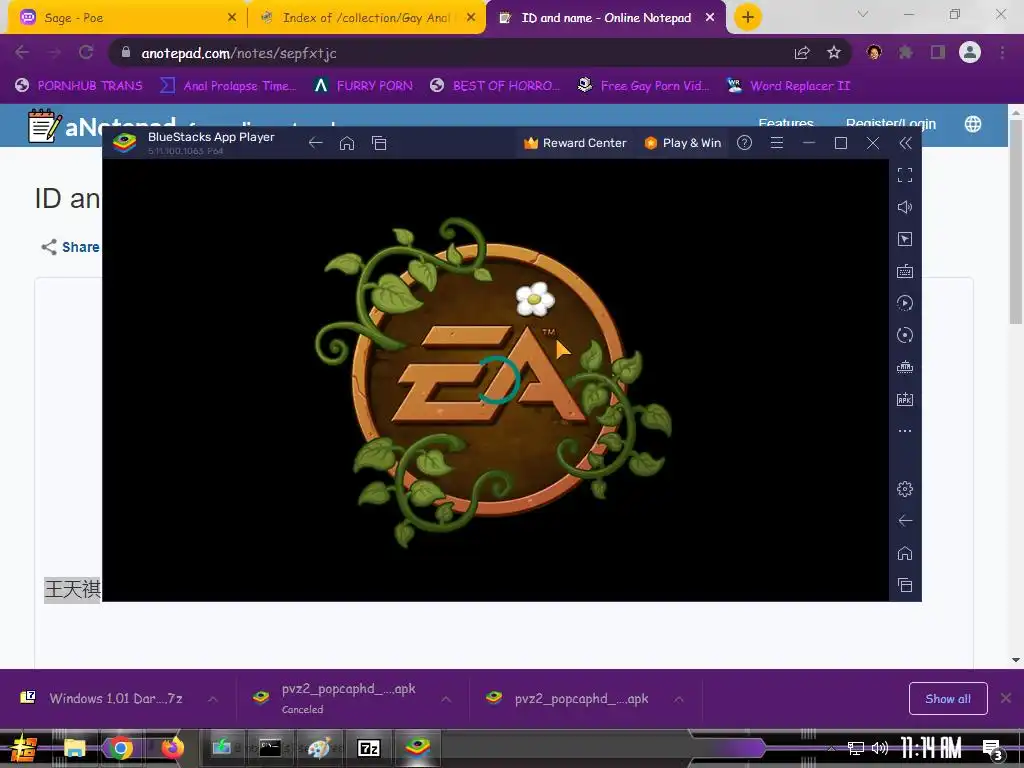Toggle Chrome side panel

(938, 52)
